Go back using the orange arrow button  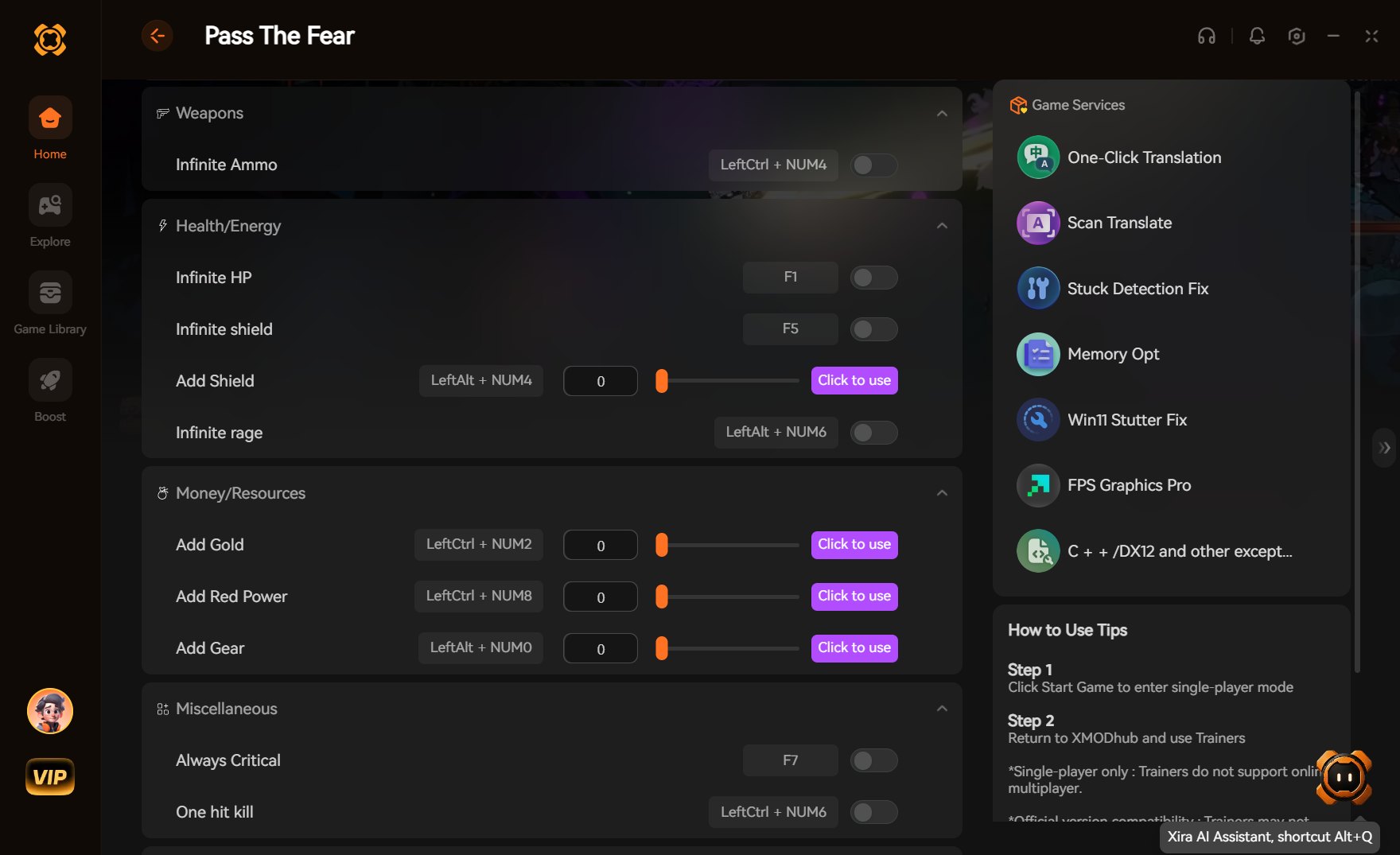pyautogui.click(x=157, y=36)
